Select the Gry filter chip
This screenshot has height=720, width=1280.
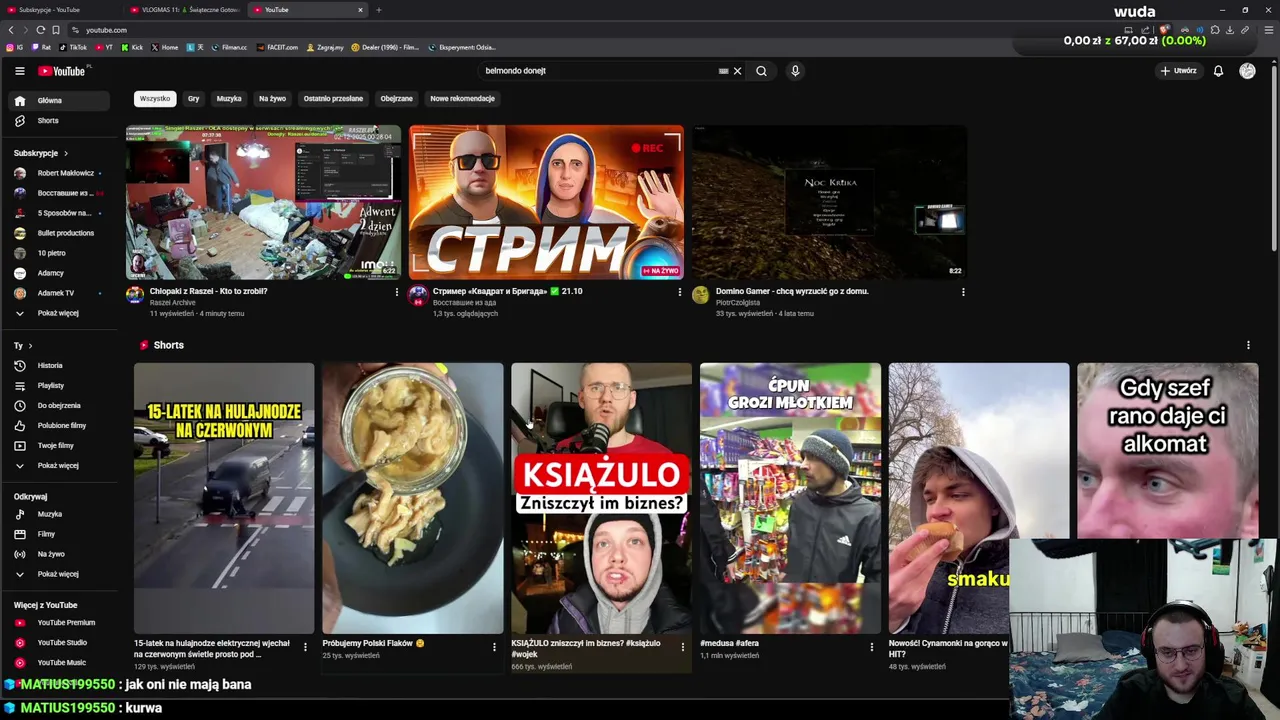pyautogui.click(x=193, y=98)
